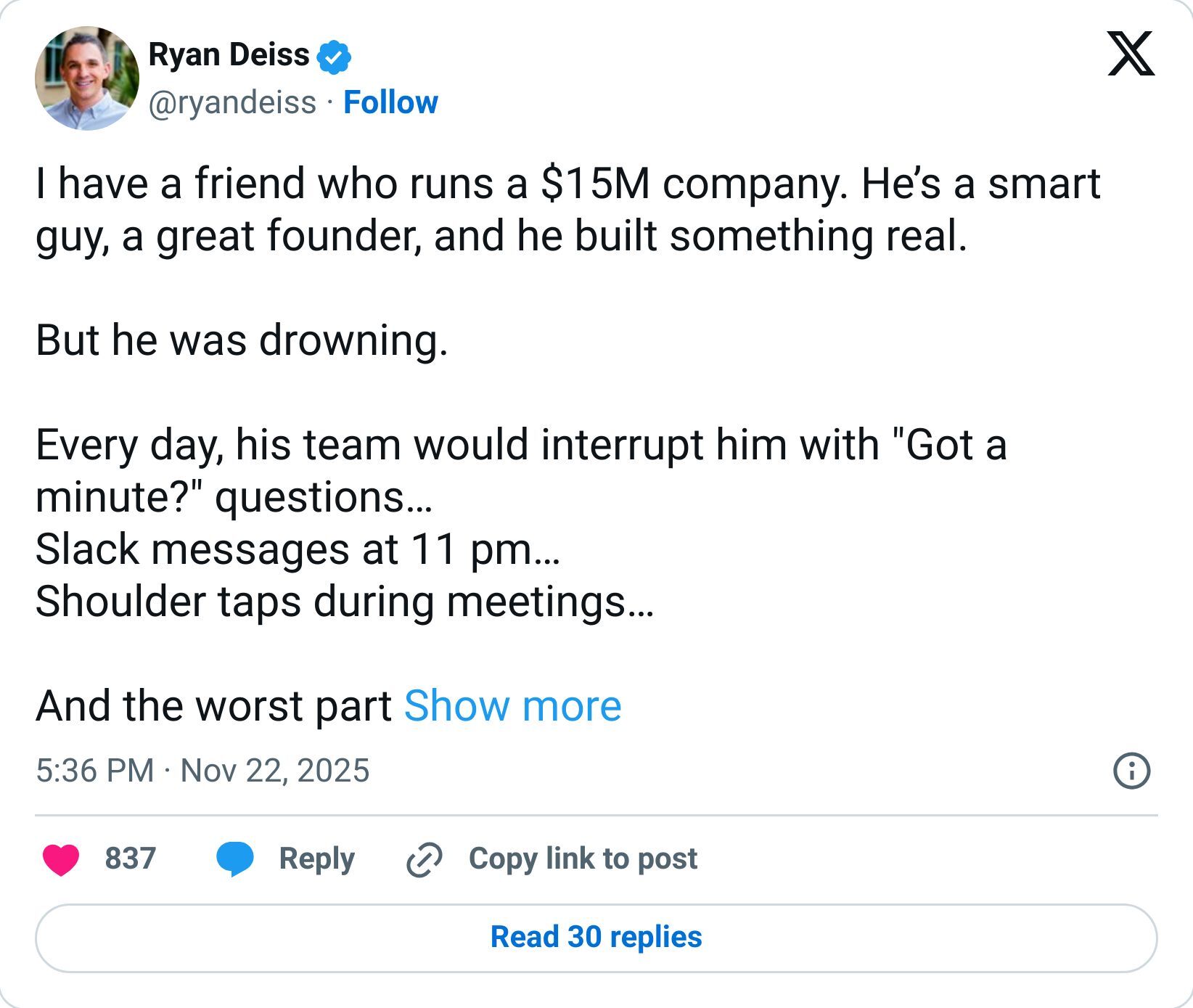Click the line reading 'But he was drowning.'
The width and height of the screenshot is (1193, 1008).
click(x=242, y=339)
